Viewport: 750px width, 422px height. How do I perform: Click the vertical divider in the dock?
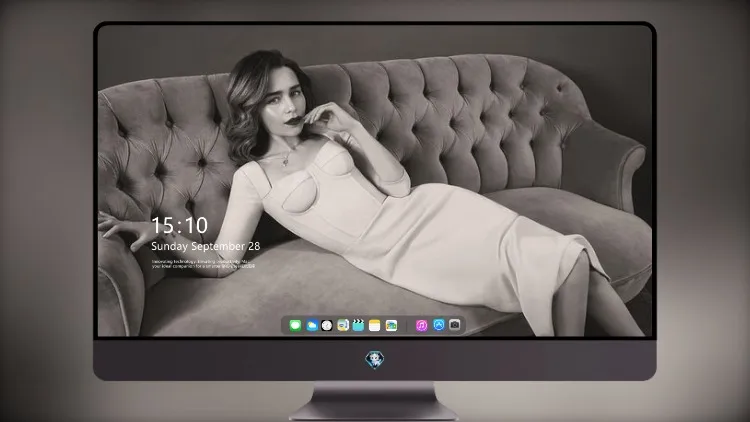point(407,325)
